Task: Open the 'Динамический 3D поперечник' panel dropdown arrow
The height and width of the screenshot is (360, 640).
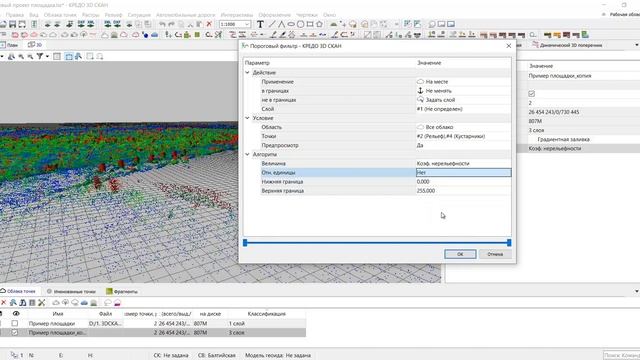Action: pyautogui.click(x=637, y=45)
